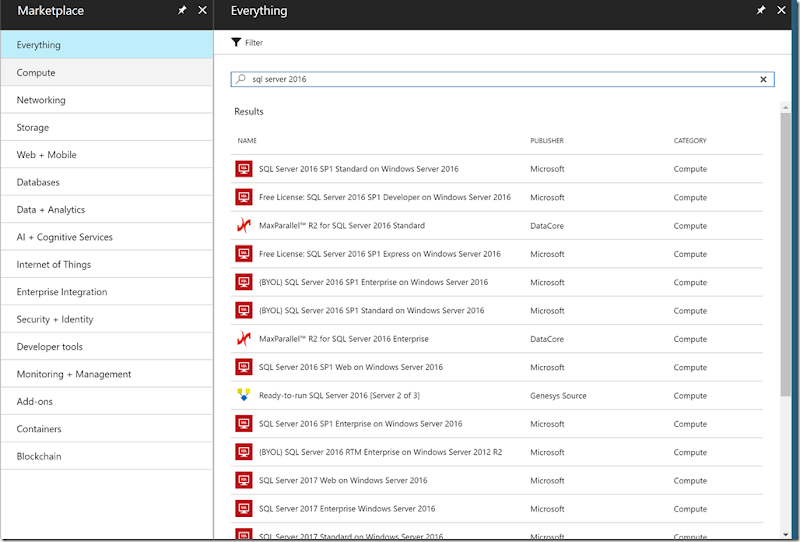Close the Marketplace blade
This screenshot has height=542, width=800.
[203, 10]
